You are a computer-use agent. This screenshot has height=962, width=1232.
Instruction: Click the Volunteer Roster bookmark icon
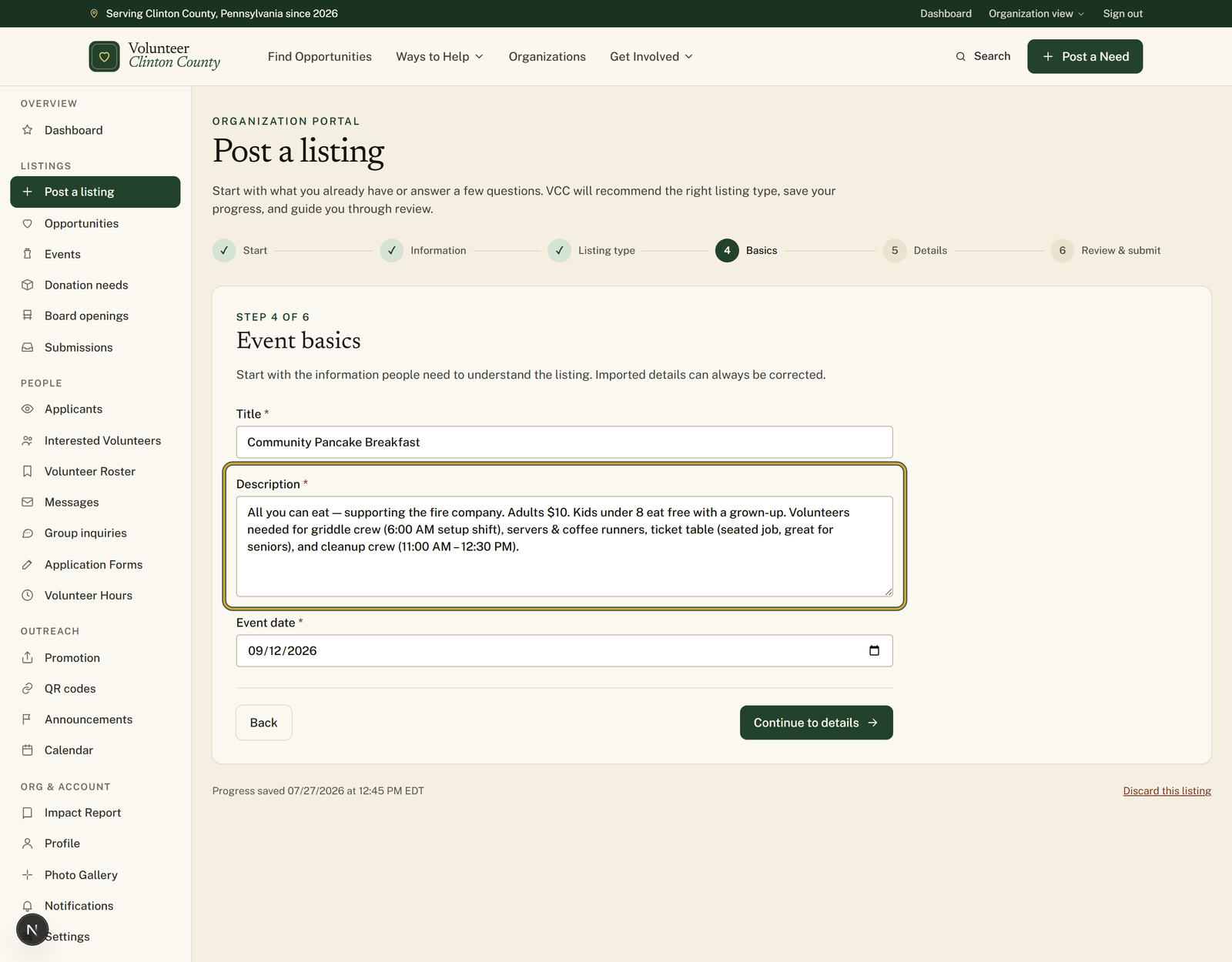28,471
